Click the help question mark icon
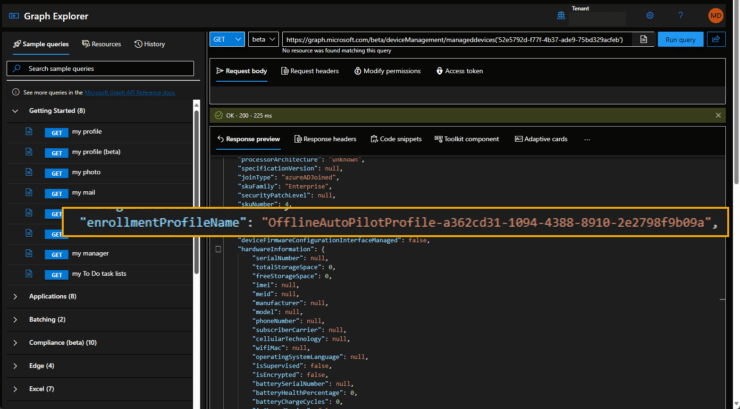 pyautogui.click(x=681, y=15)
